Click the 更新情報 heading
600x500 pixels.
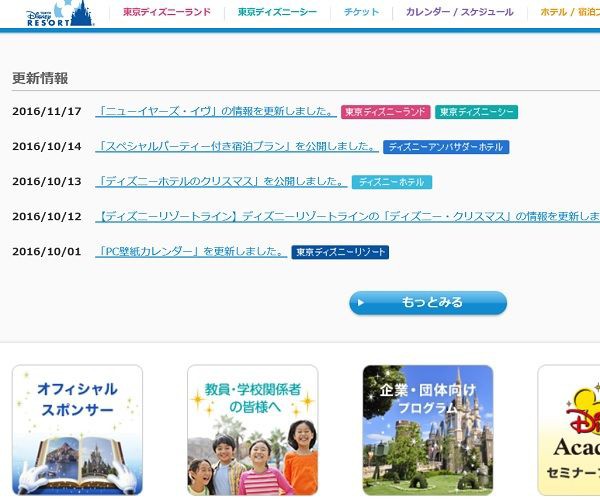[40, 78]
